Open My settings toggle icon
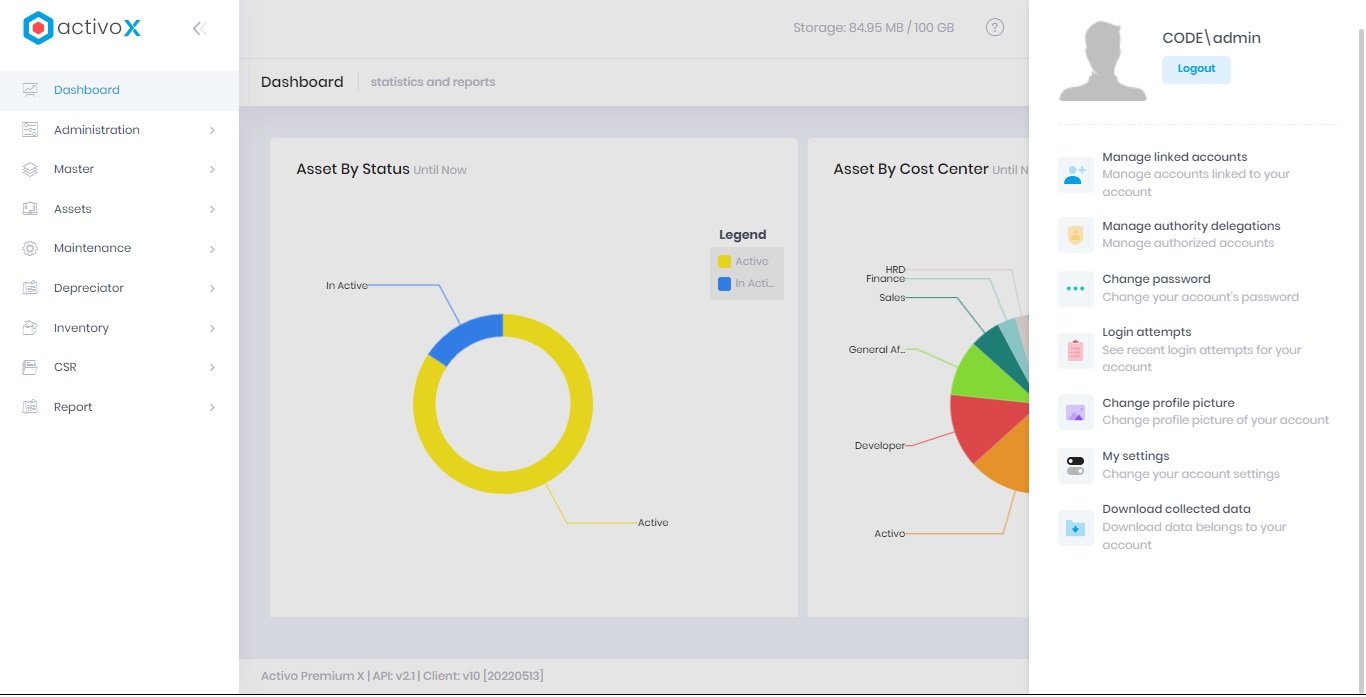This screenshot has width=1366, height=697. pyautogui.click(x=1075, y=466)
